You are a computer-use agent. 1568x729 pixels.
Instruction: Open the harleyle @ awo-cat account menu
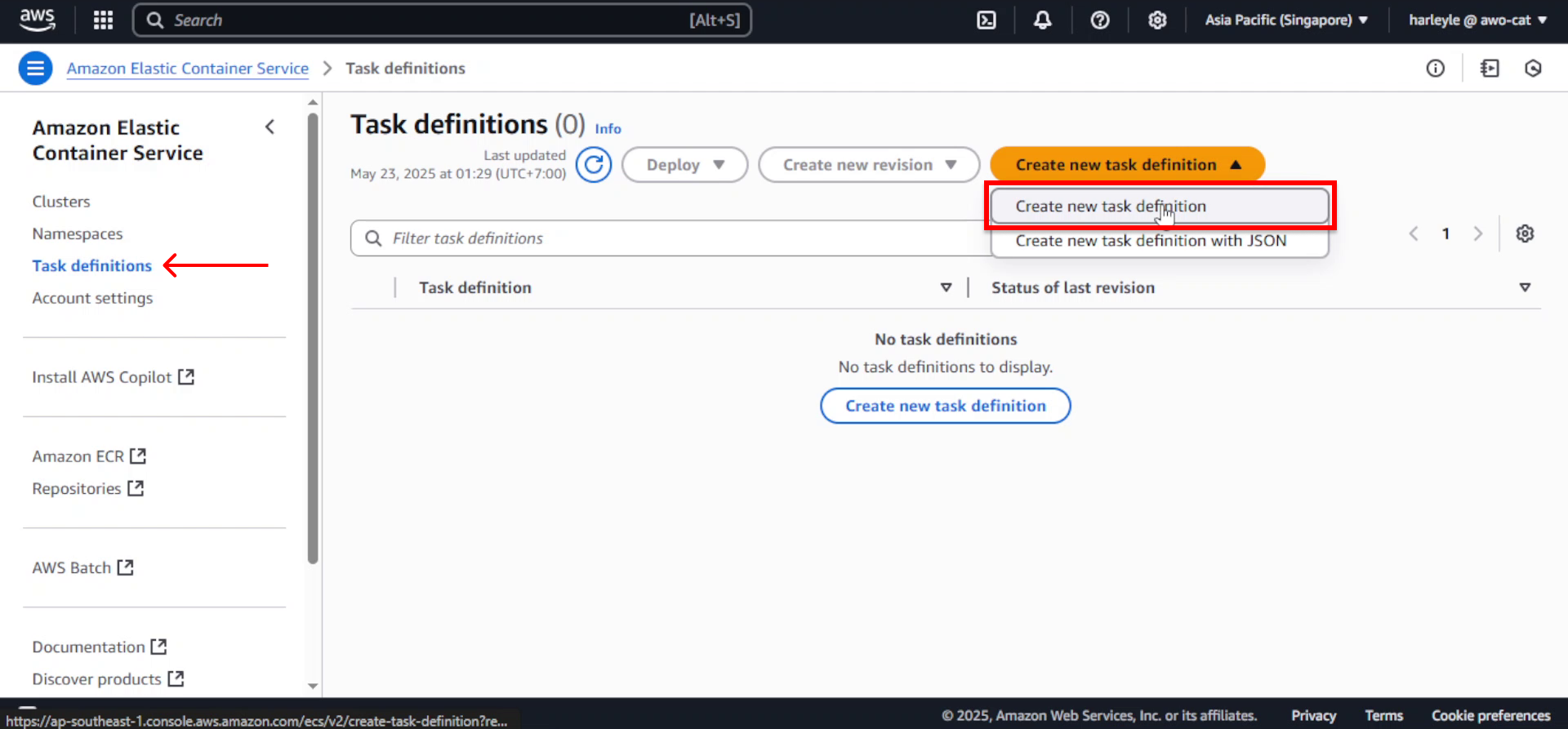(x=1477, y=20)
